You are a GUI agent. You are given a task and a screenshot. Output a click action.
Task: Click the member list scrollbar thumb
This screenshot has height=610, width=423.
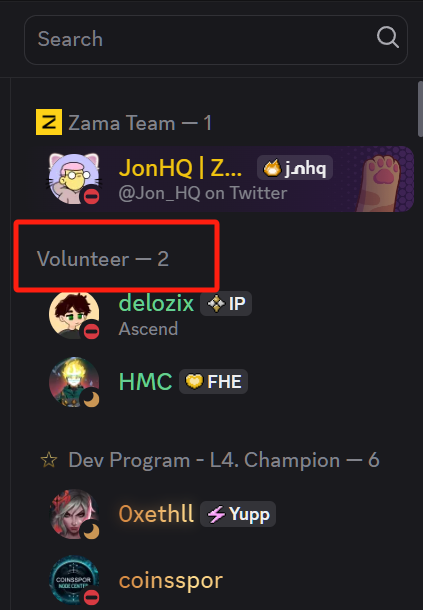420,109
